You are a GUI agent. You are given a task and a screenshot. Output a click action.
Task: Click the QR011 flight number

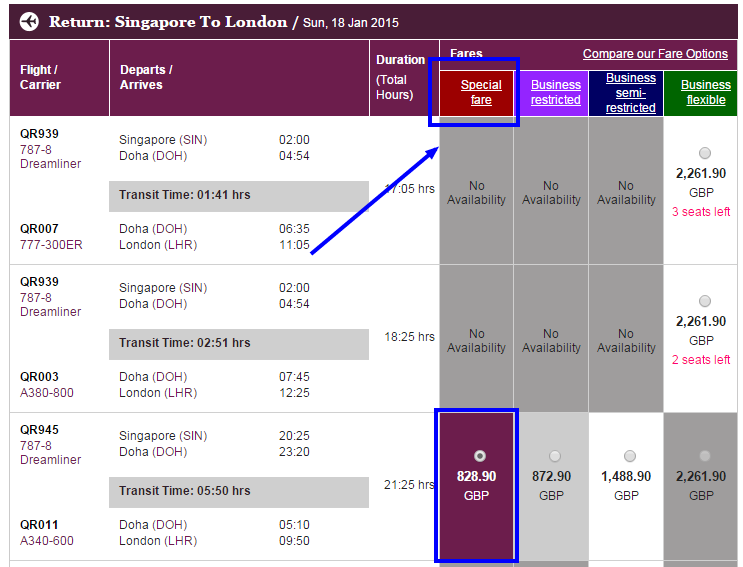click(x=39, y=525)
